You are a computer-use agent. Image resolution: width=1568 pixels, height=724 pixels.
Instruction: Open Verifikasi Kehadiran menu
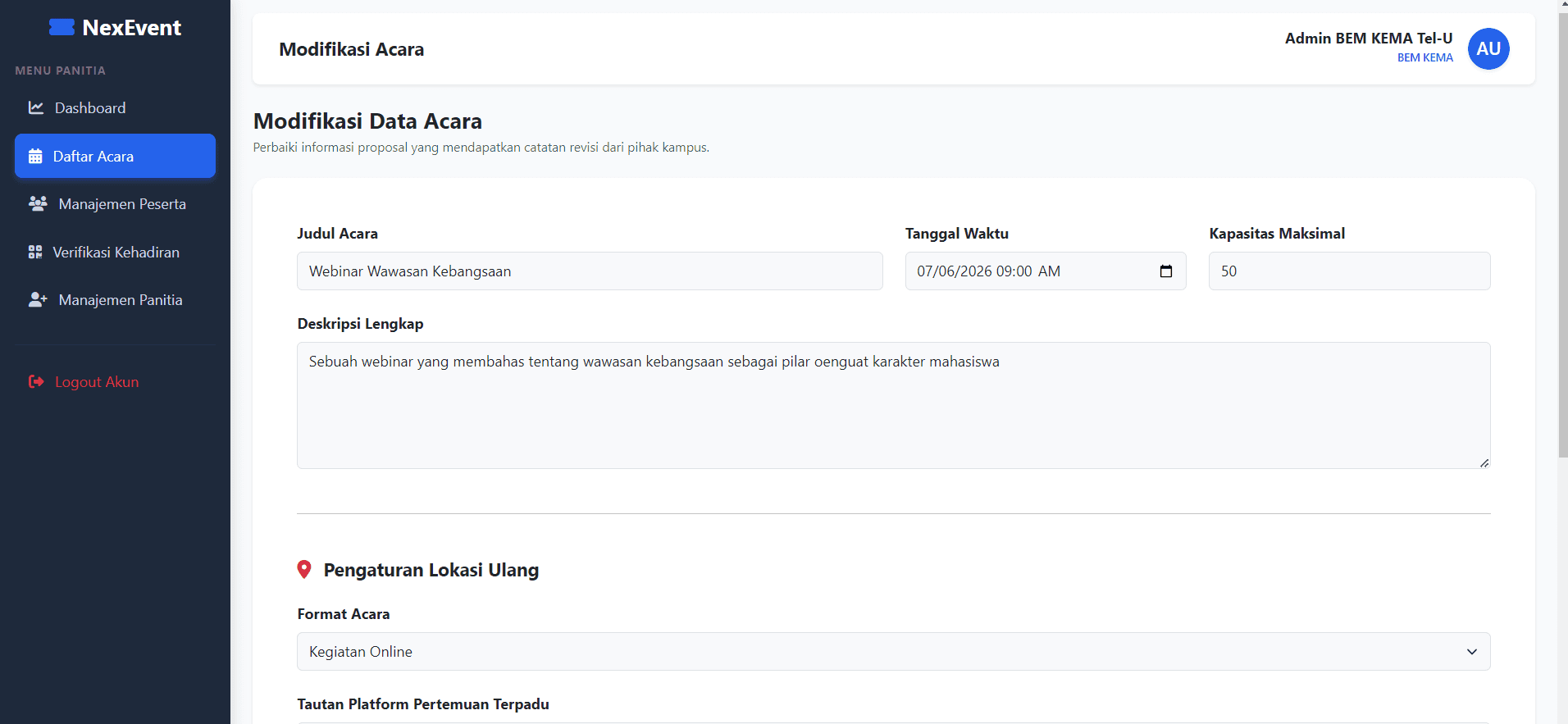115,252
